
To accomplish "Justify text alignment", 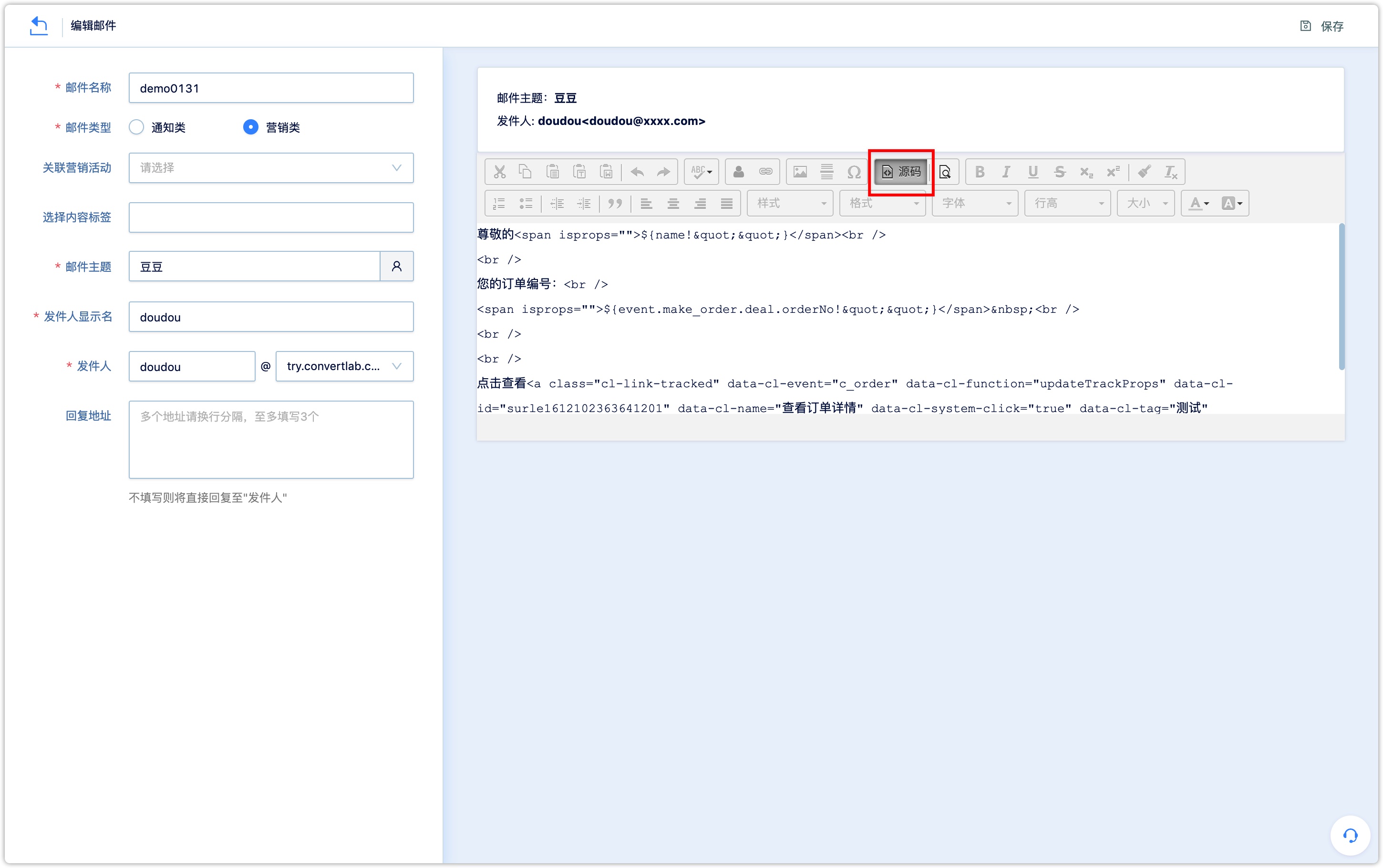I will (726, 203).
